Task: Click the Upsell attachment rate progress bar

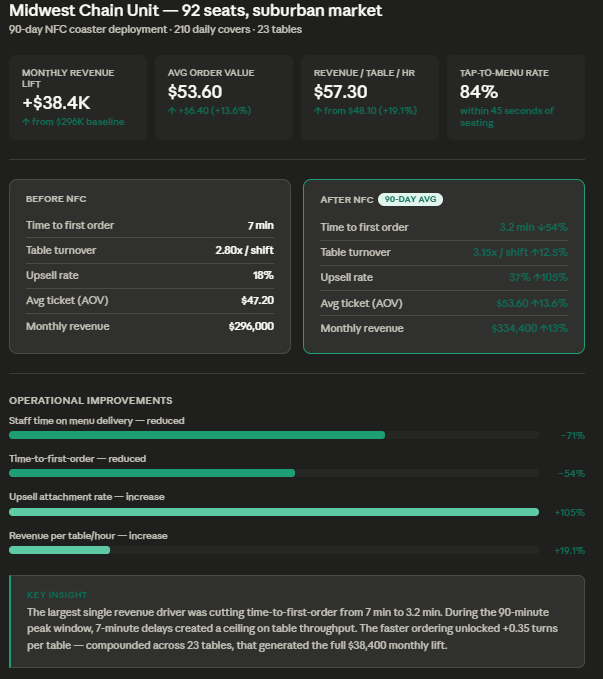Action: tap(274, 512)
